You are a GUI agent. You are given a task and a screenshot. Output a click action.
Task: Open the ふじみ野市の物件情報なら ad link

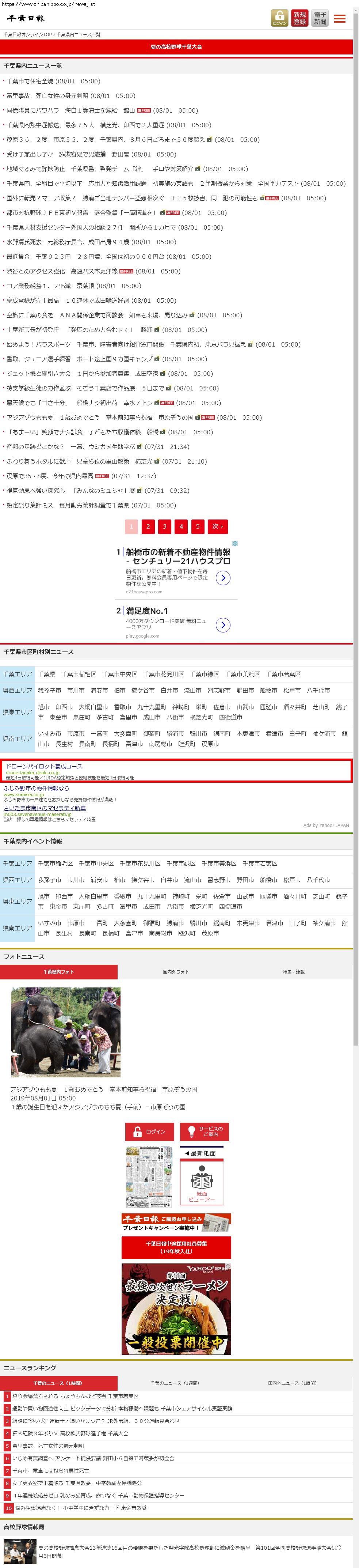pyautogui.click(x=37, y=788)
